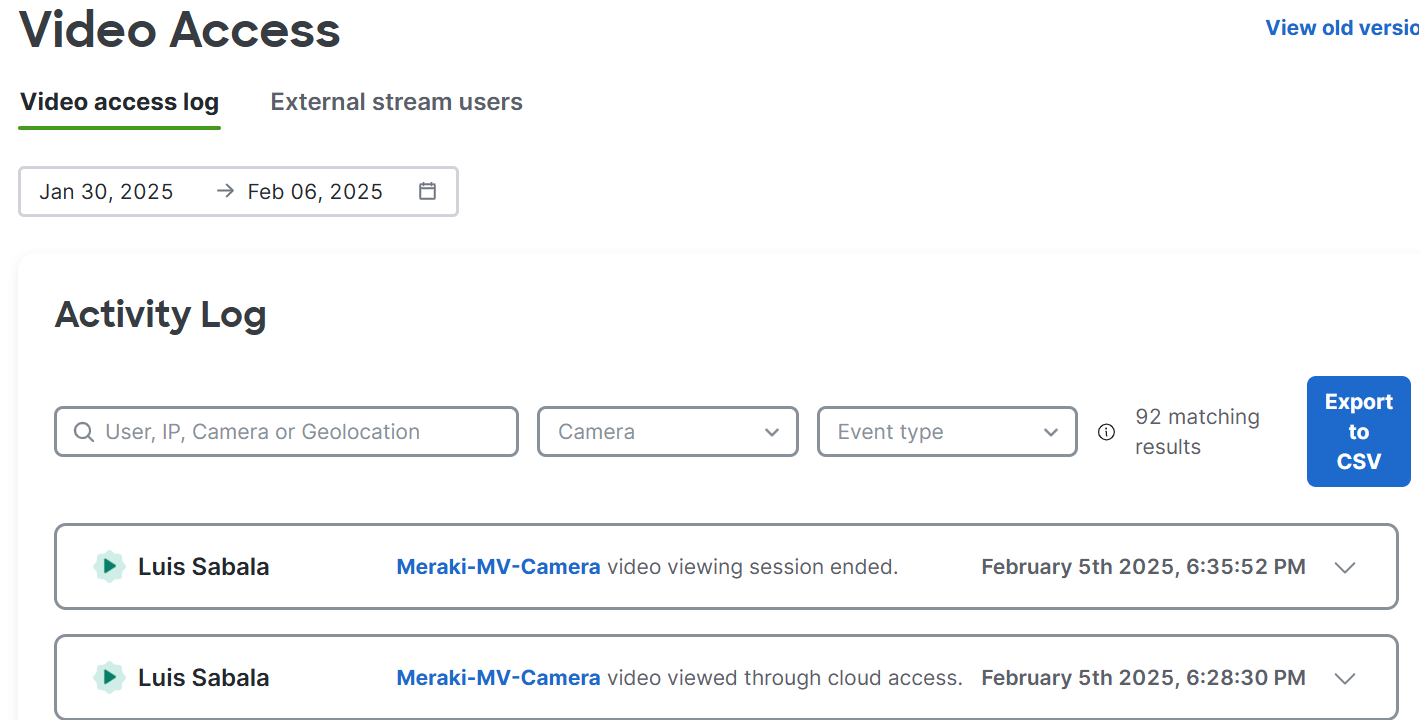Focus the User, IP, Camera search field
1419x720 pixels.
point(286,432)
